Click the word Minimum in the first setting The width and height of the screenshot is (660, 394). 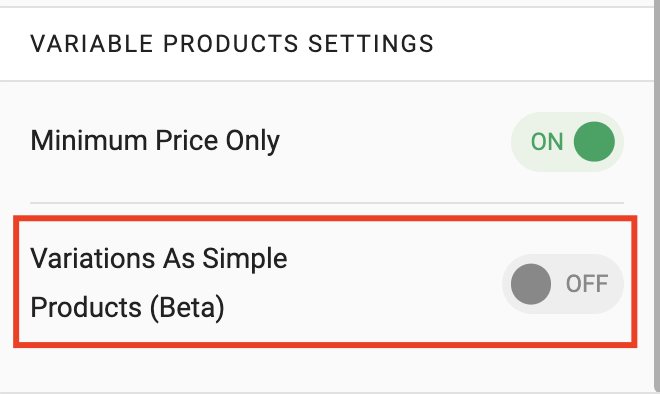[89, 140]
